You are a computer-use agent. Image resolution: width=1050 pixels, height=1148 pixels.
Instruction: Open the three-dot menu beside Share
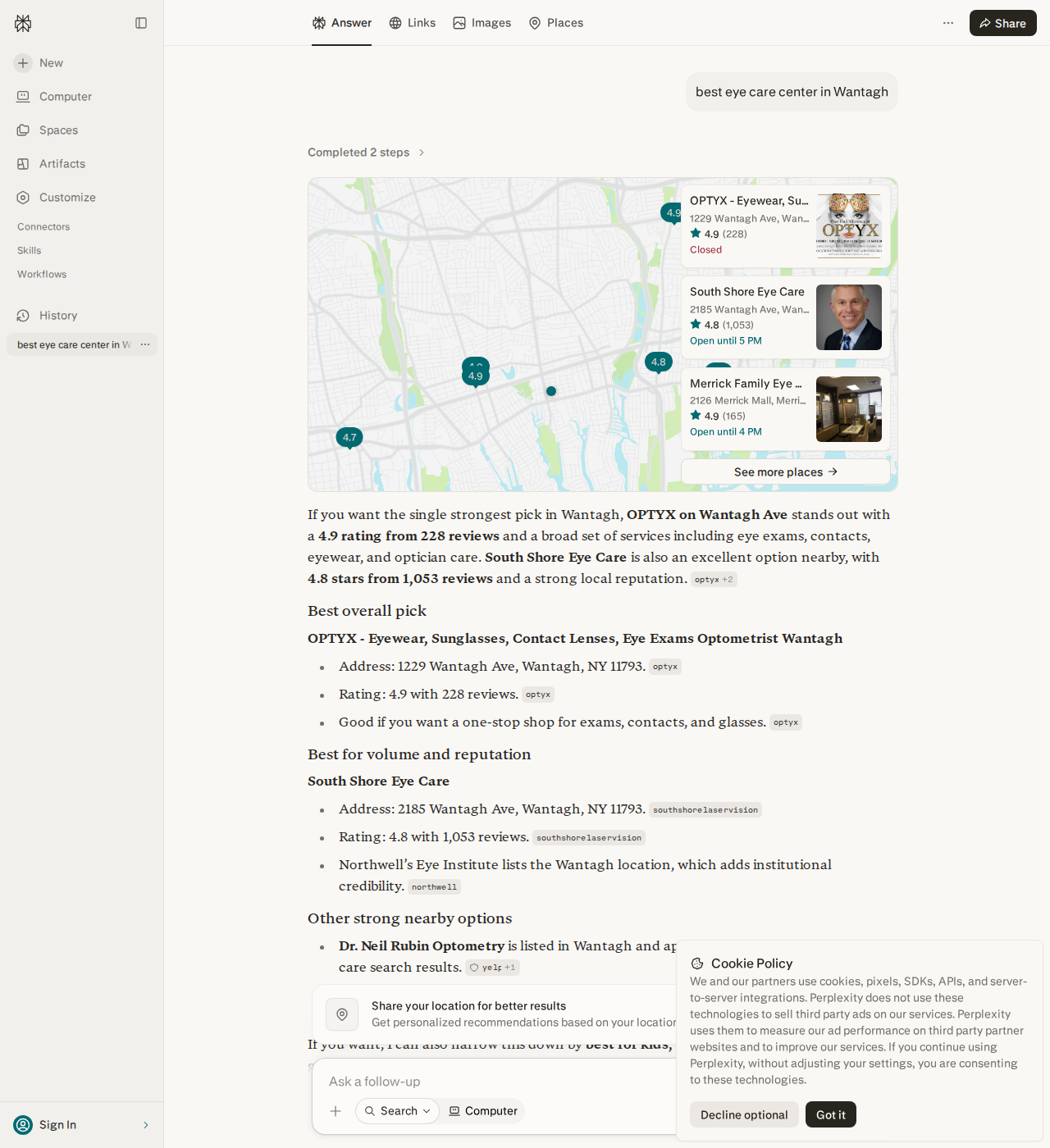pos(948,23)
